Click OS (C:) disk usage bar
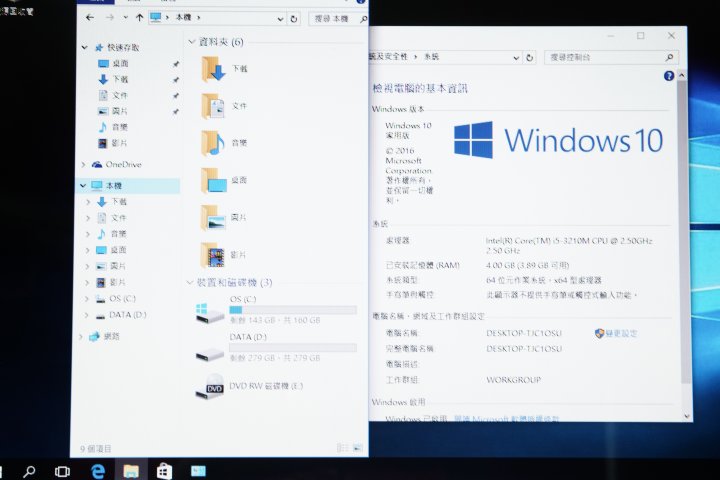 point(293,310)
